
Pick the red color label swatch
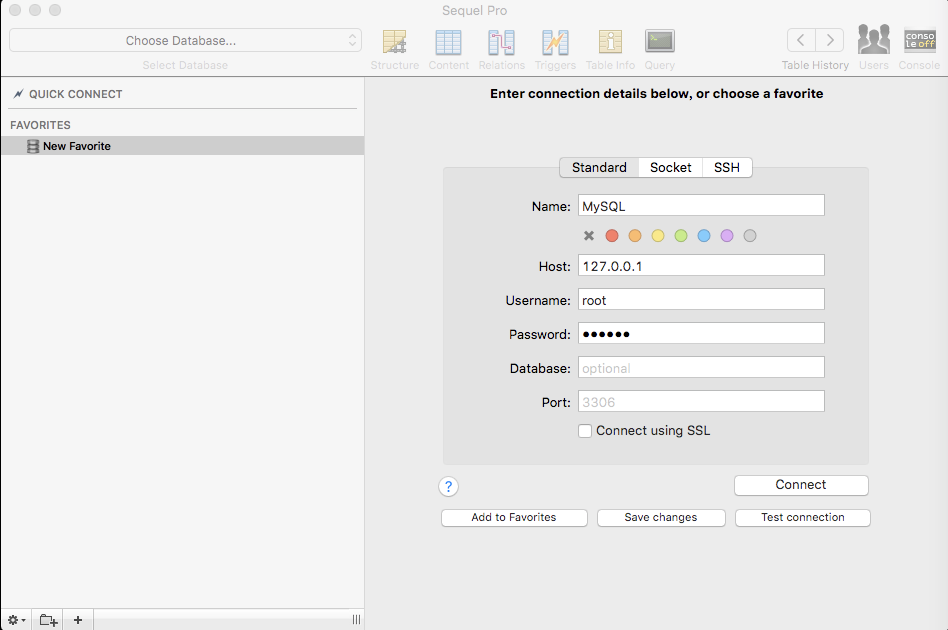[612, 236]
